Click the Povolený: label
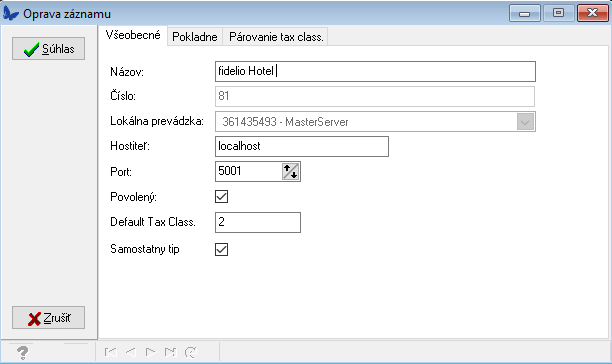612x364 pixels. 133,197
